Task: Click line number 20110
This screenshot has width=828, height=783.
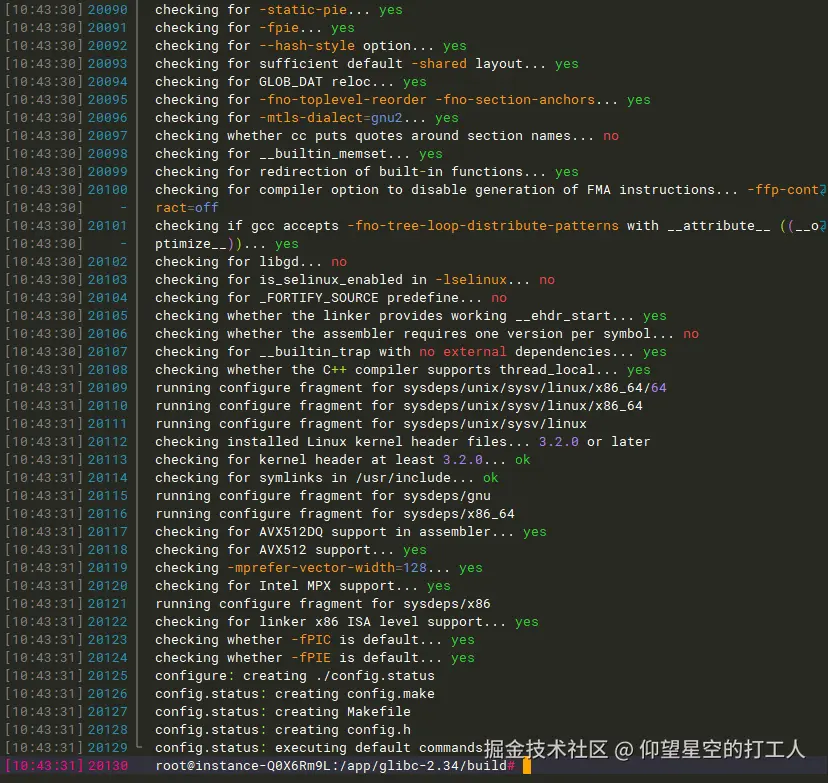Action: pyautogui.click(x=107, y=405)
